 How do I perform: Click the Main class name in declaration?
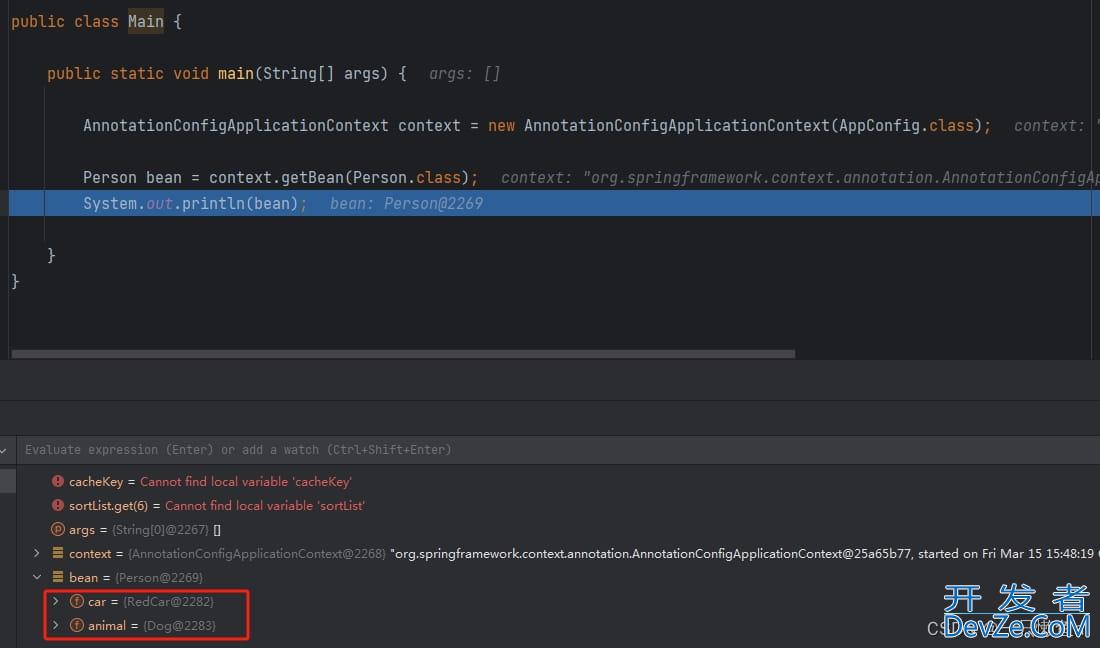coord(145,22)
